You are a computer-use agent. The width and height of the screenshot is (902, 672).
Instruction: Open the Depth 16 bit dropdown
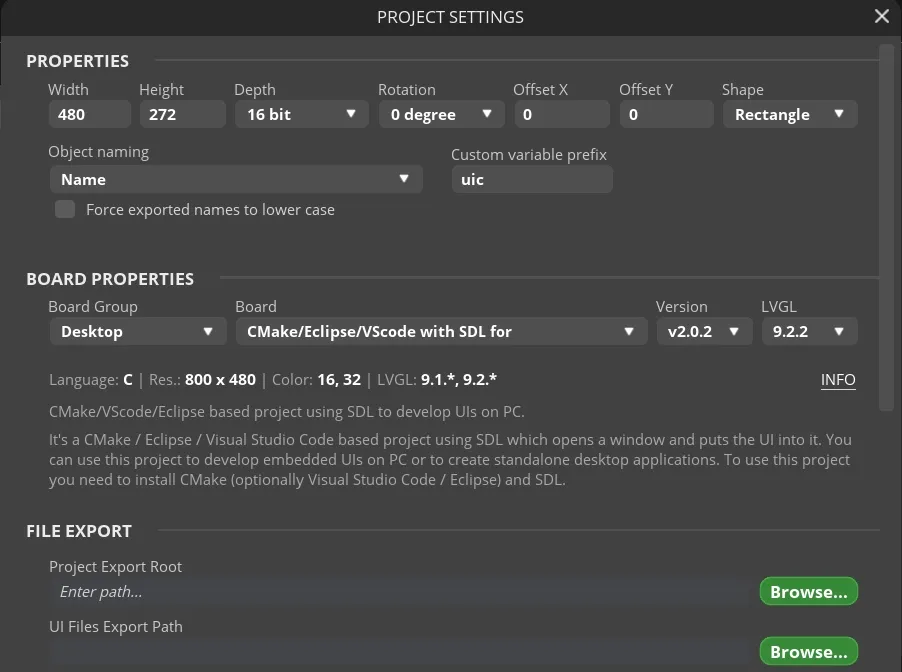point(301,114)
